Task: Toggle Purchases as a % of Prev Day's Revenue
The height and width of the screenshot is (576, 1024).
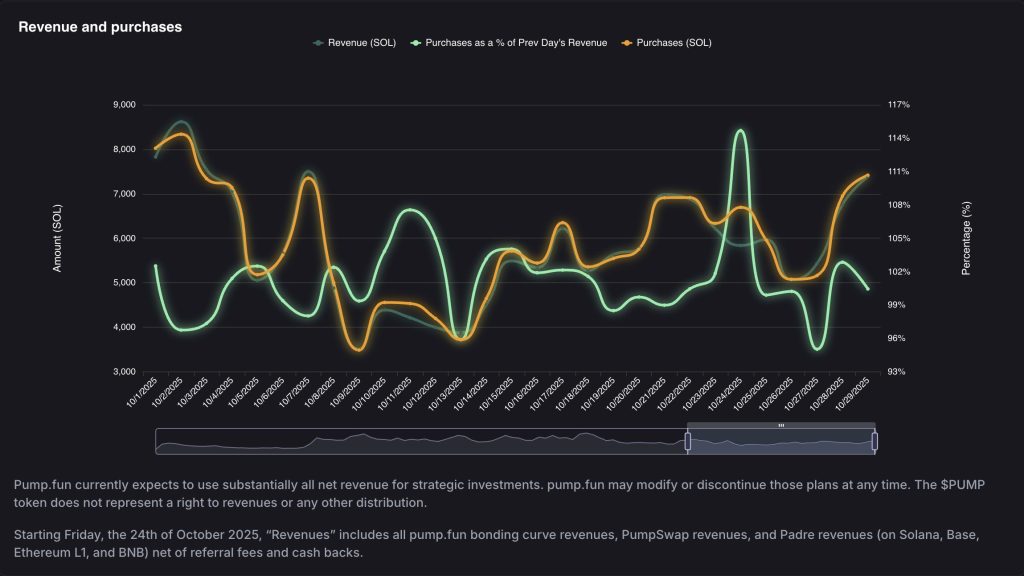Action: [514, 42]
